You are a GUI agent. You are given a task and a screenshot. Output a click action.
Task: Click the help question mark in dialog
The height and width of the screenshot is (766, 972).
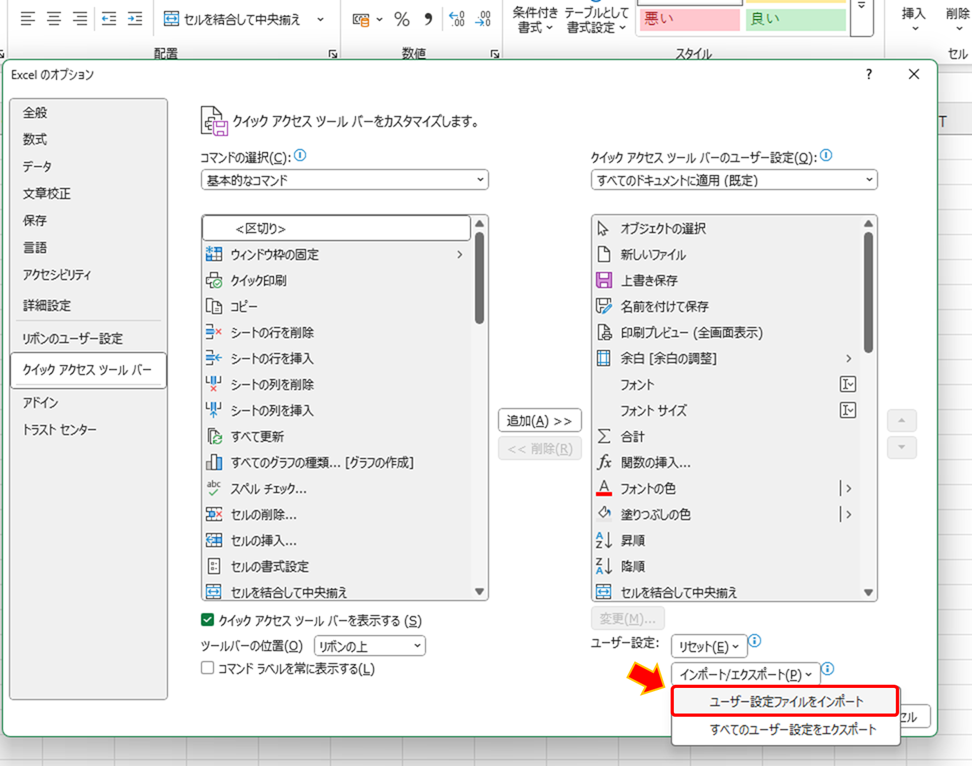(x=868, y=74)
